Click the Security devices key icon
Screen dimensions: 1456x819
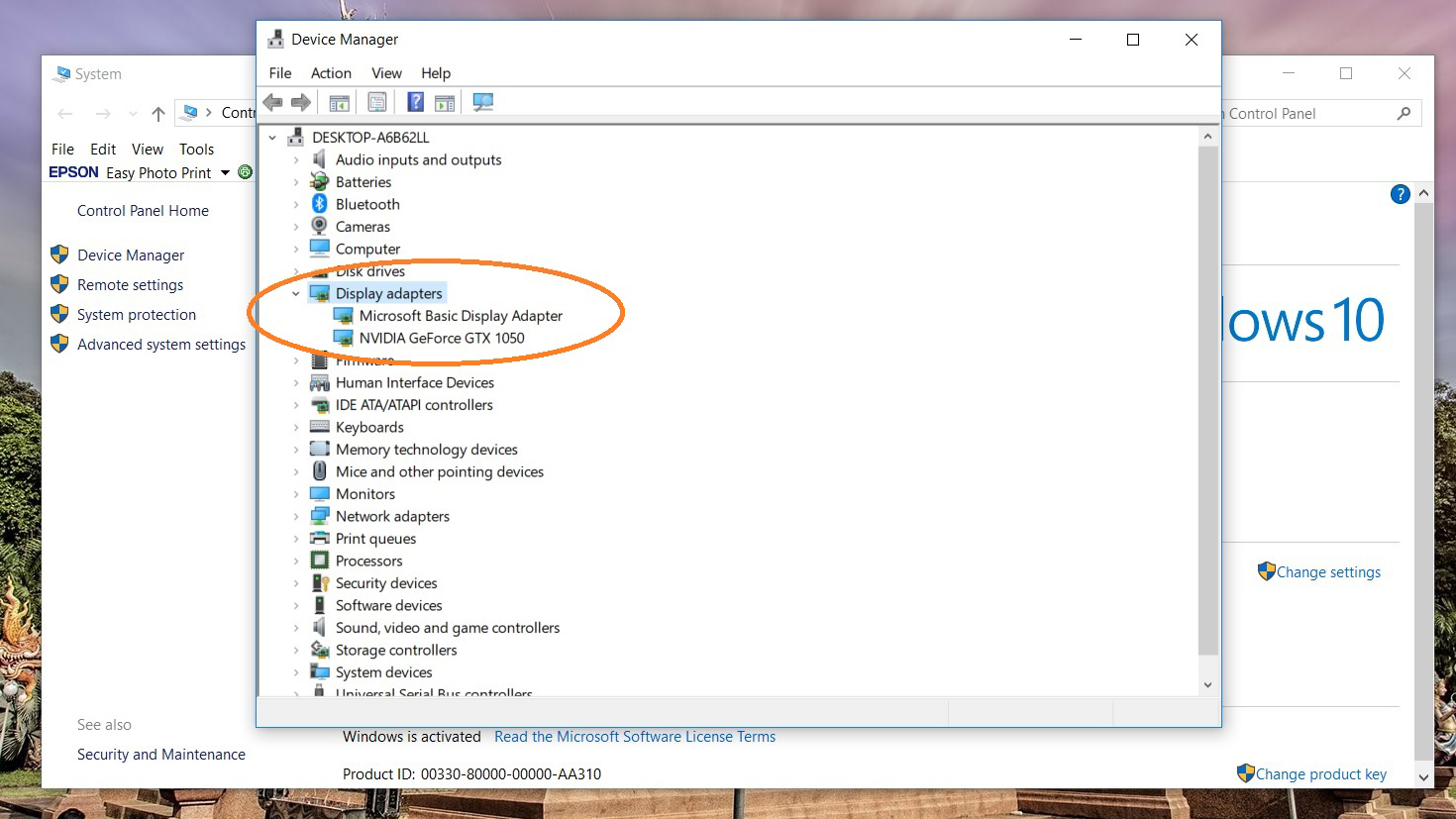[319, 583]
